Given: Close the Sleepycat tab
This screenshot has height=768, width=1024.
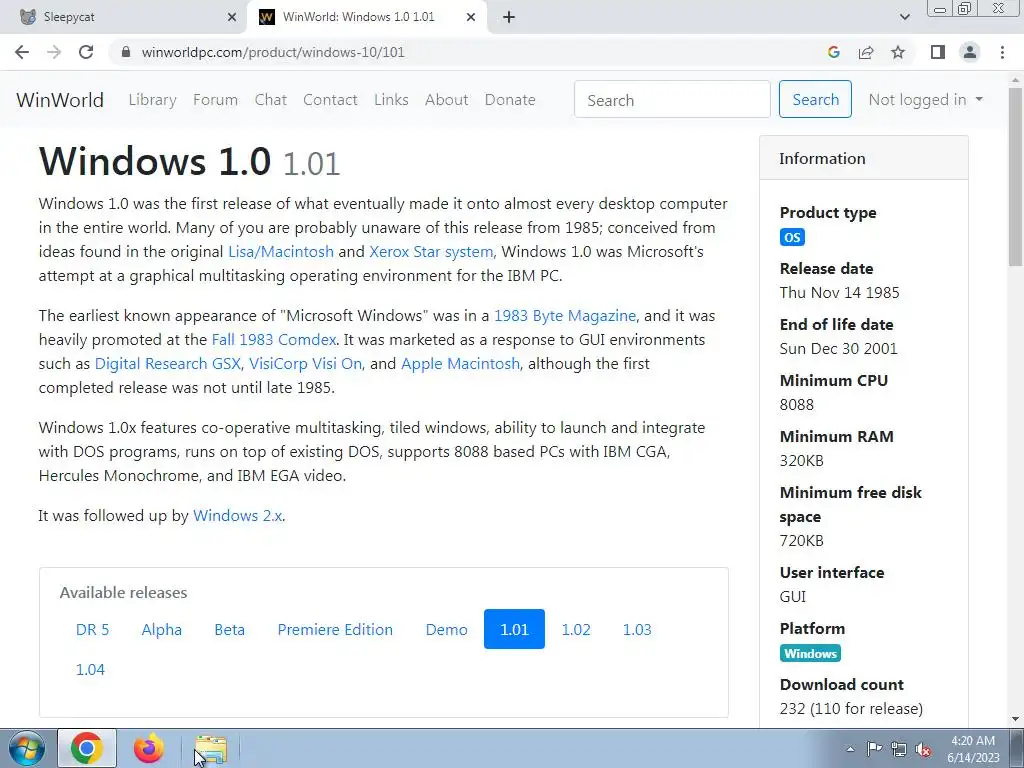Looking at the screenshot, I should (232, 18).
